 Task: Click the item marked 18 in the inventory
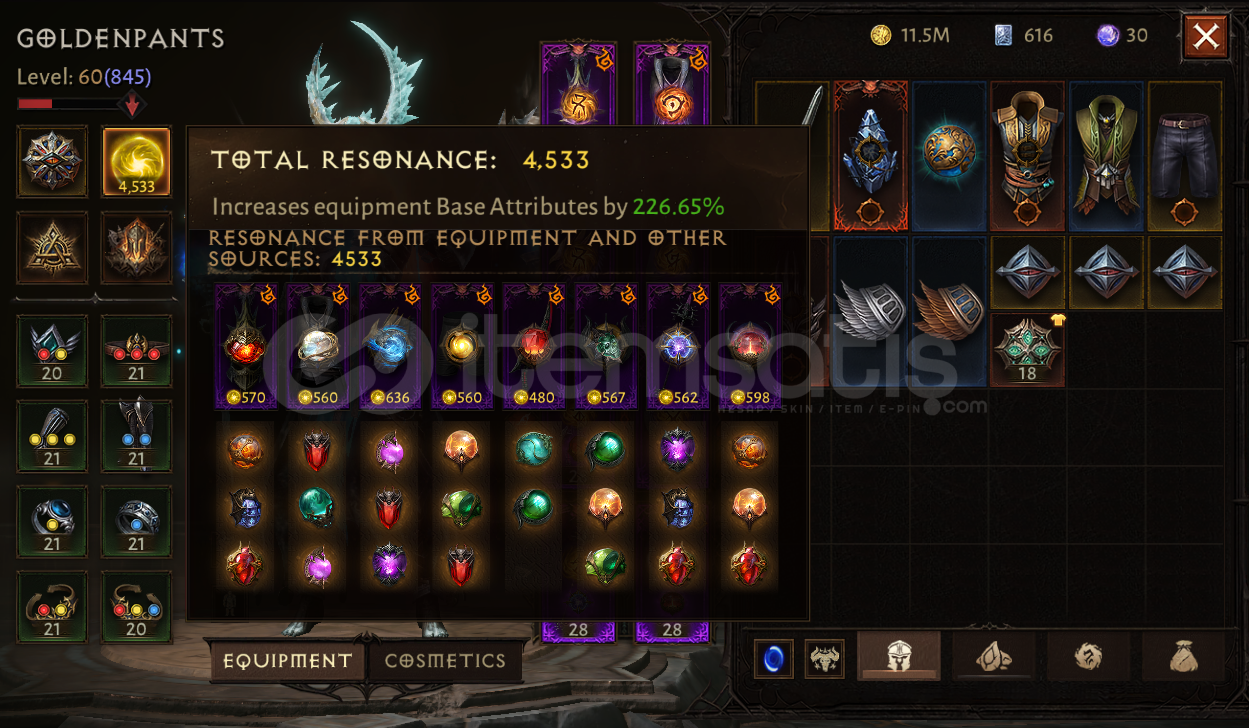1027,350
